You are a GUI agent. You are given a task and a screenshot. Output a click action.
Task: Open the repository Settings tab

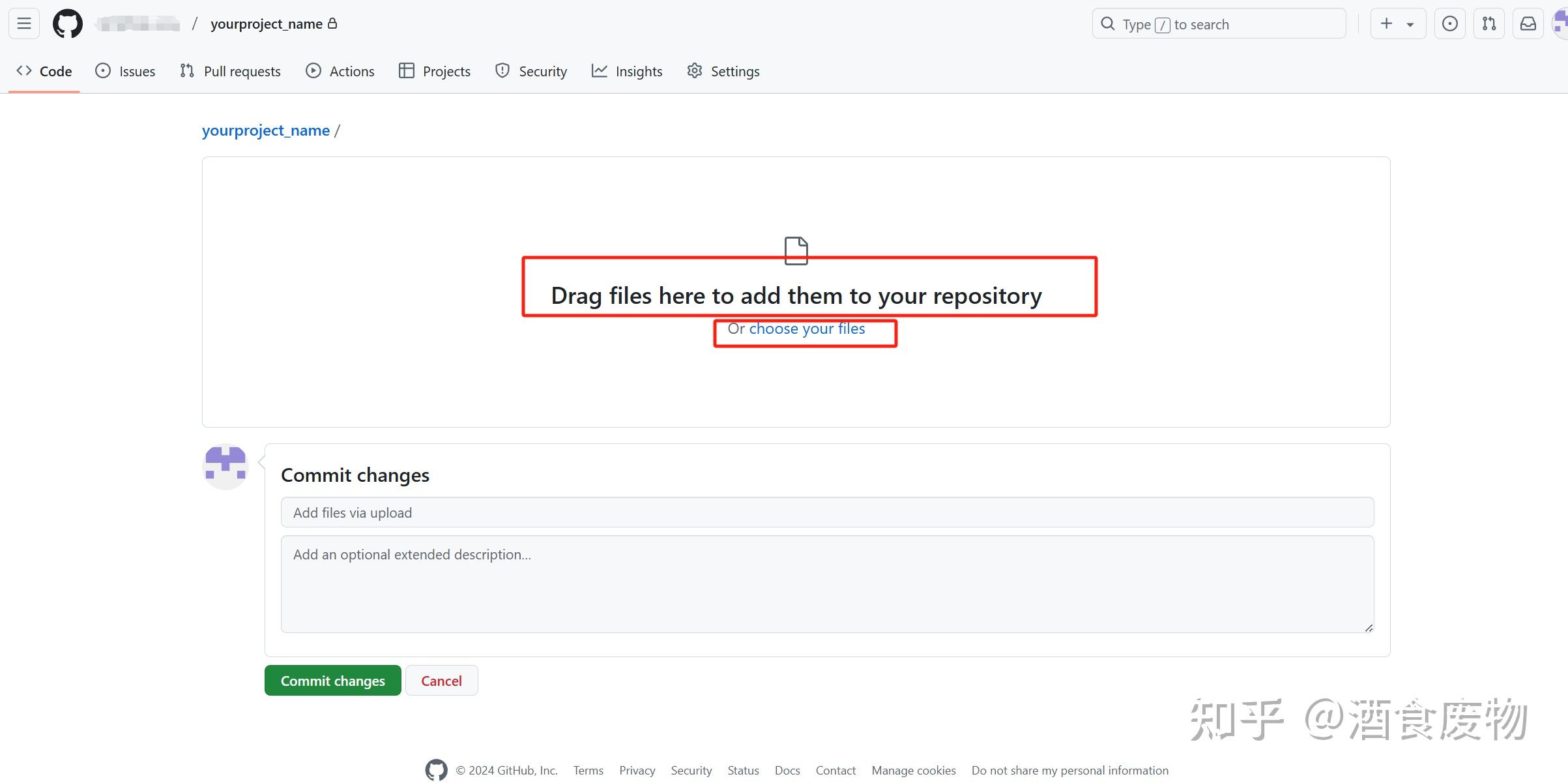coord(735,71)
